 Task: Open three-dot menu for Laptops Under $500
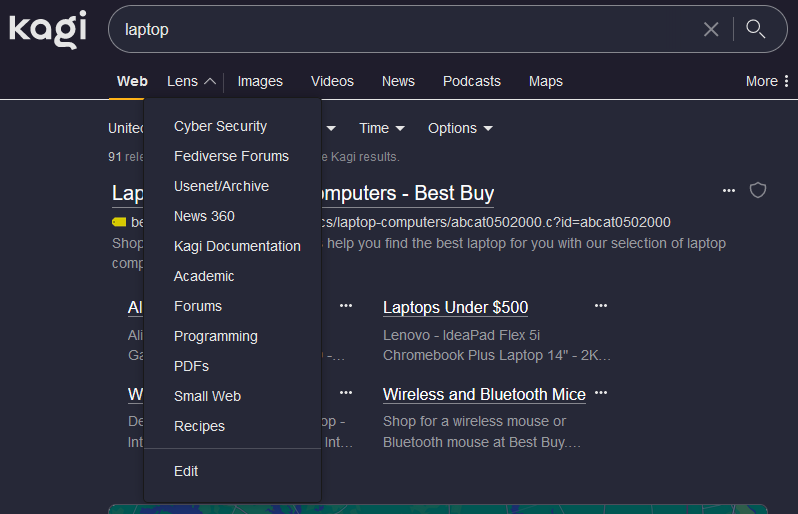coord(601,306)
